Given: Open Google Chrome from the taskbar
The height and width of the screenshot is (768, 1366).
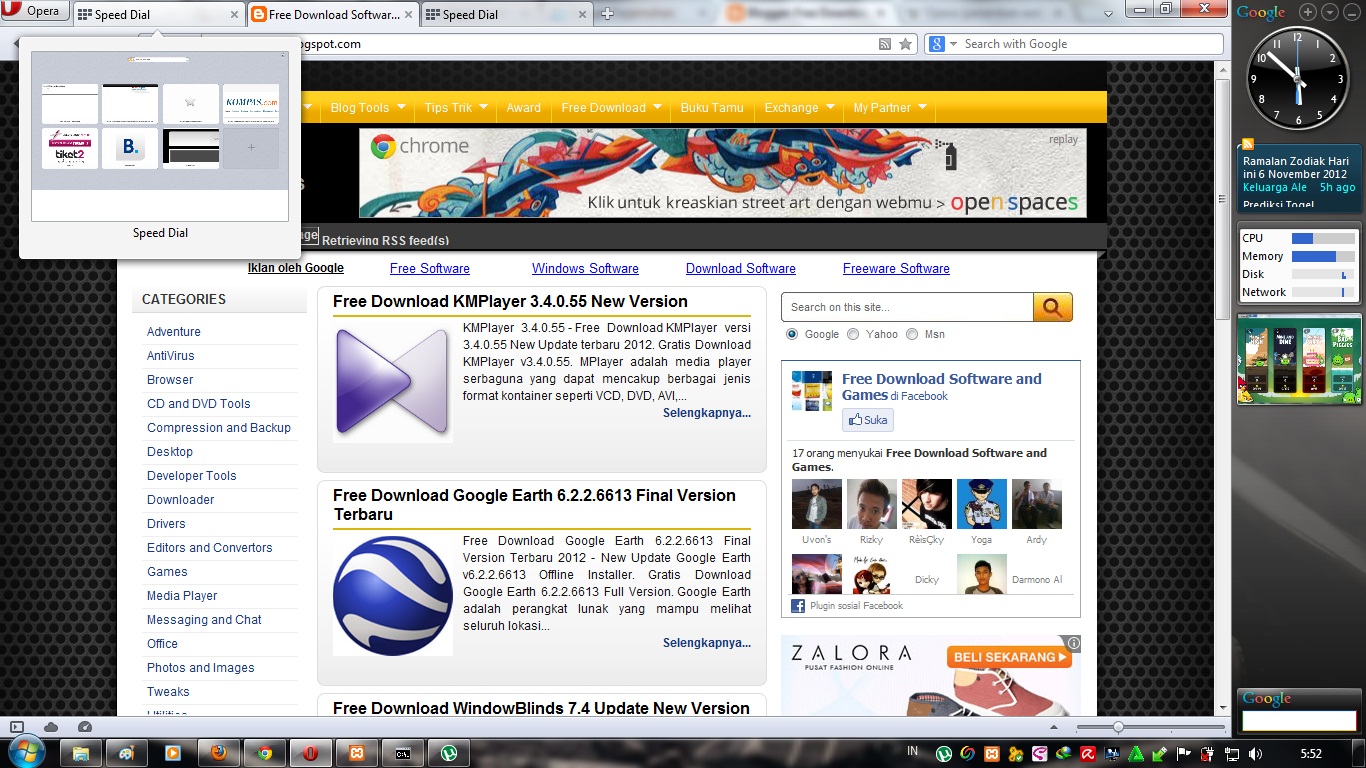Looking at the screenshot, I should click(264, 753).
